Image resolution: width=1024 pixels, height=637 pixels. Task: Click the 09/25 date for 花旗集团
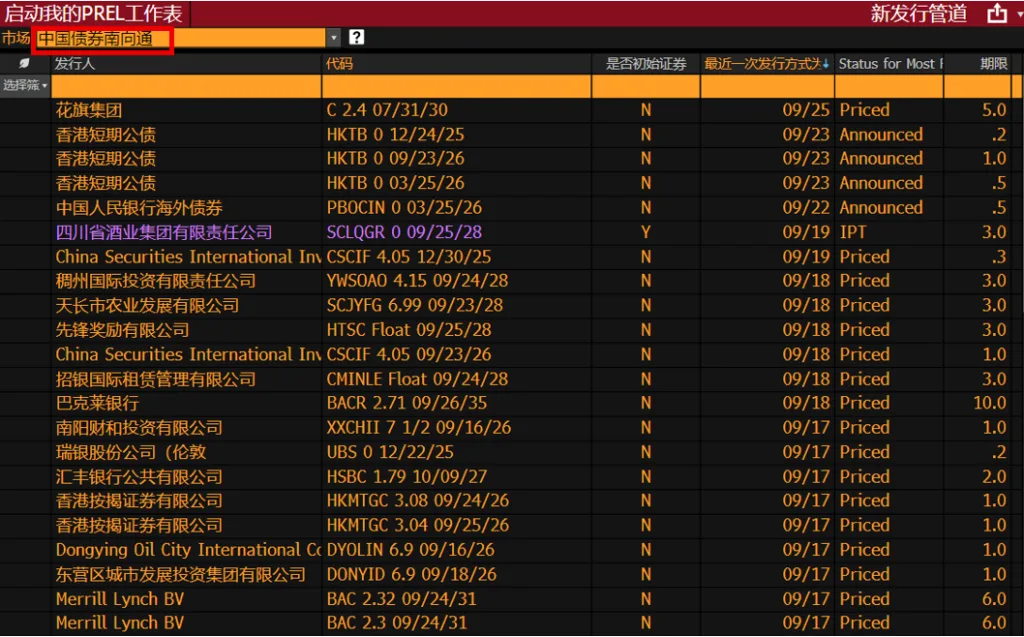pyautogui.click(x=806, y=110)
